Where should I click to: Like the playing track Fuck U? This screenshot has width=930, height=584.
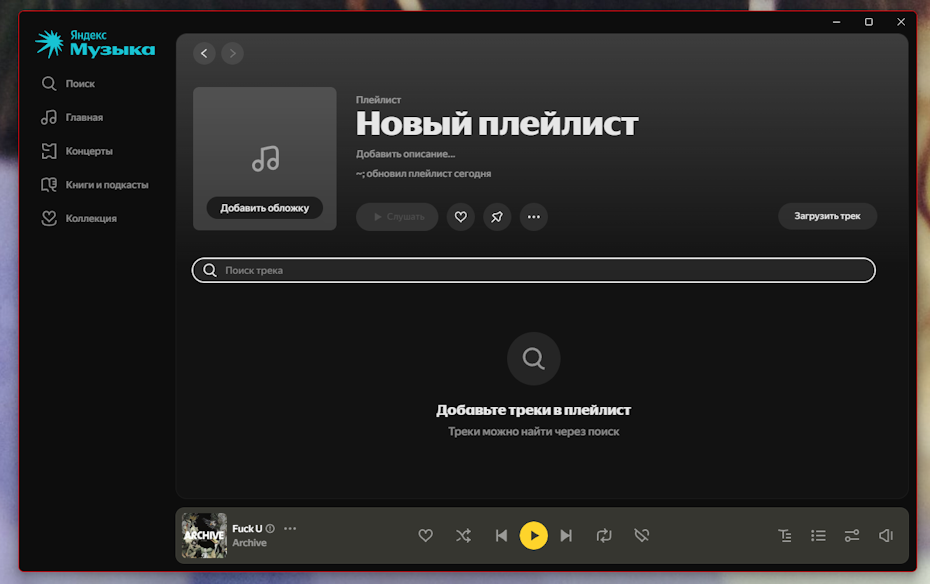425,535
